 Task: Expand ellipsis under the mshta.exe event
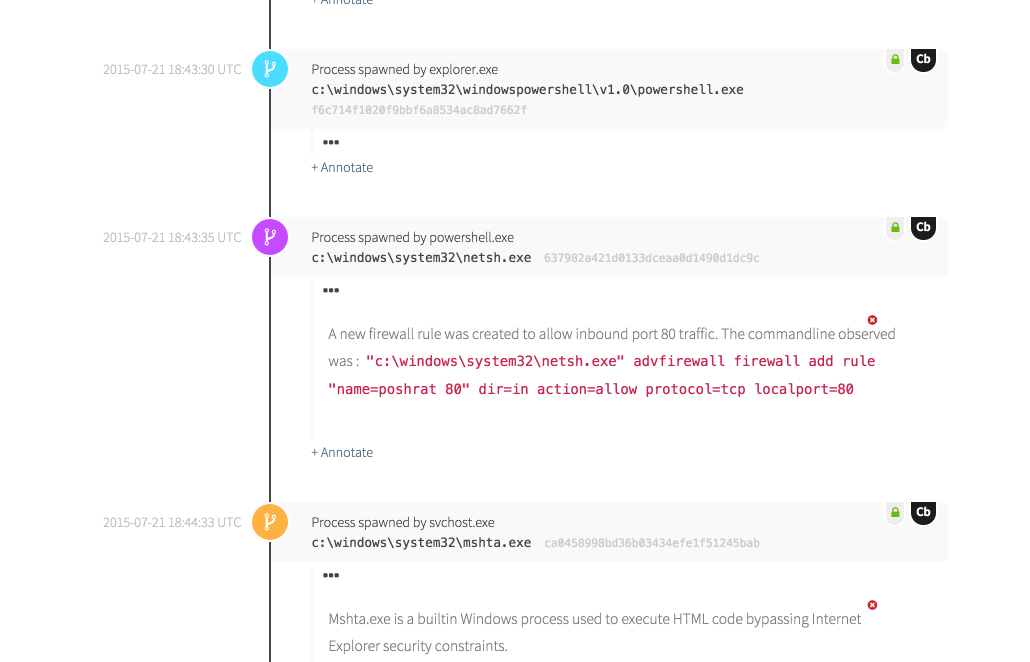(331, 576)
